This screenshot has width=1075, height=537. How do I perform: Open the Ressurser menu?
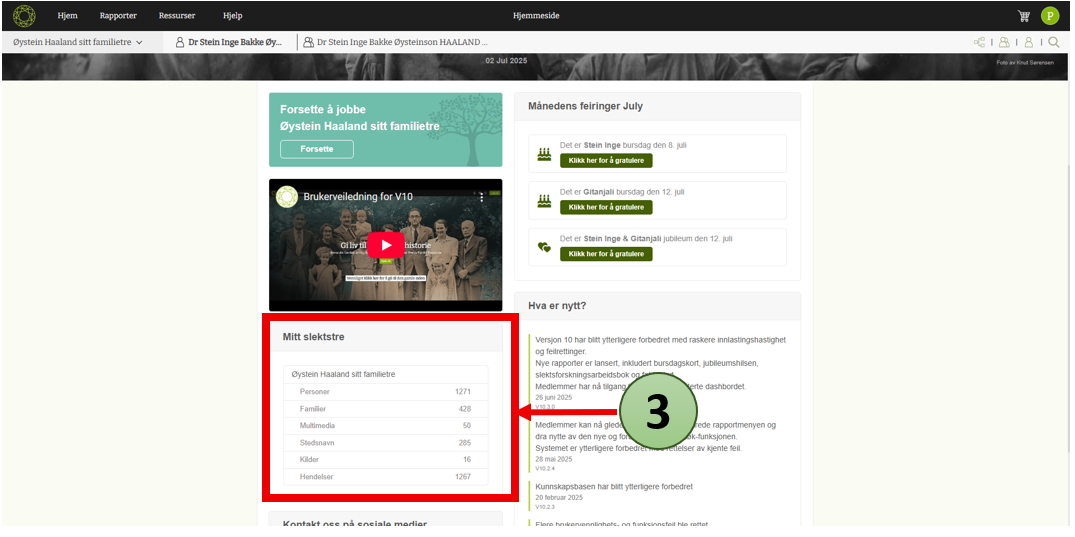point(178,16)
